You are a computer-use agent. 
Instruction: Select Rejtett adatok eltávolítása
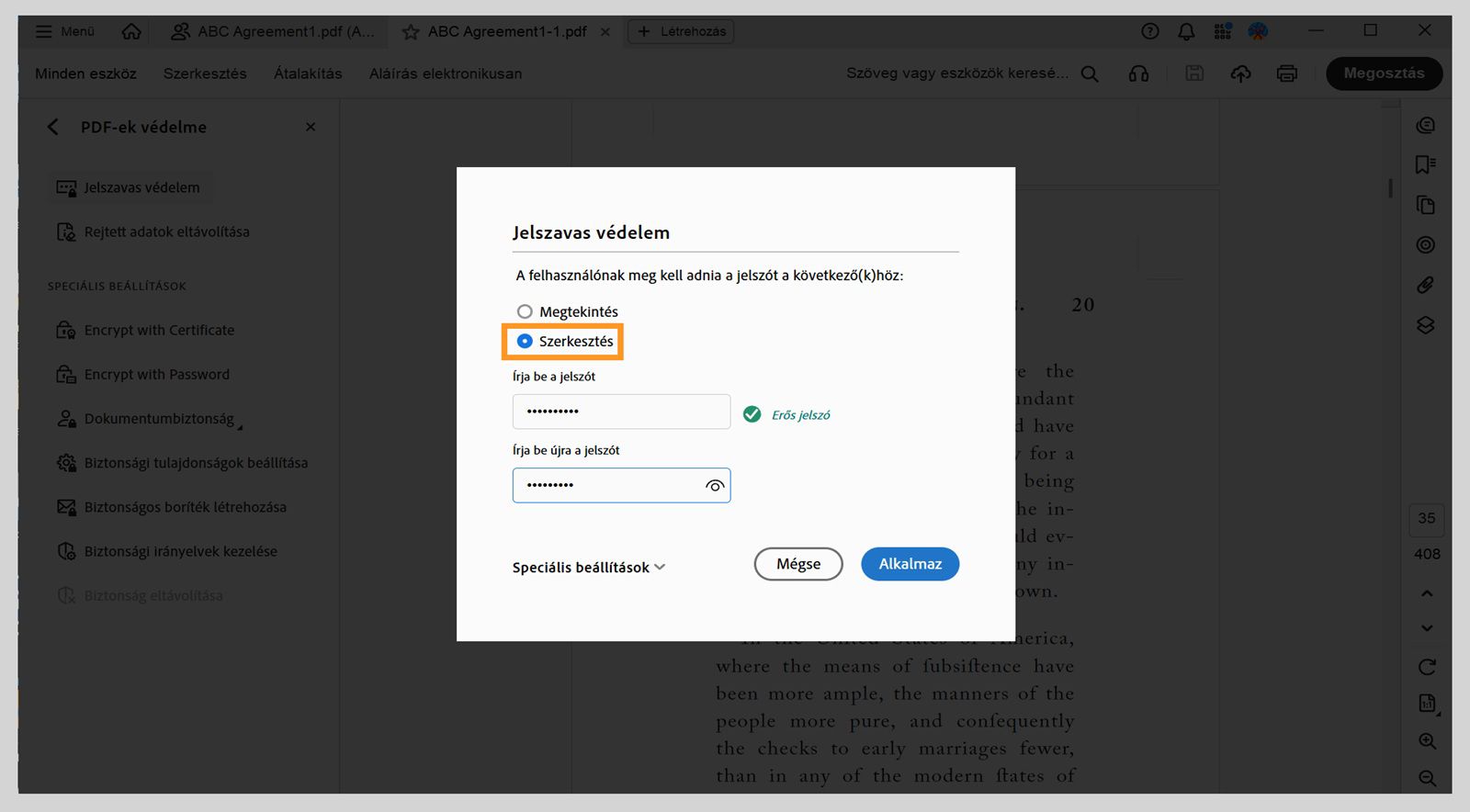[153, 231]
